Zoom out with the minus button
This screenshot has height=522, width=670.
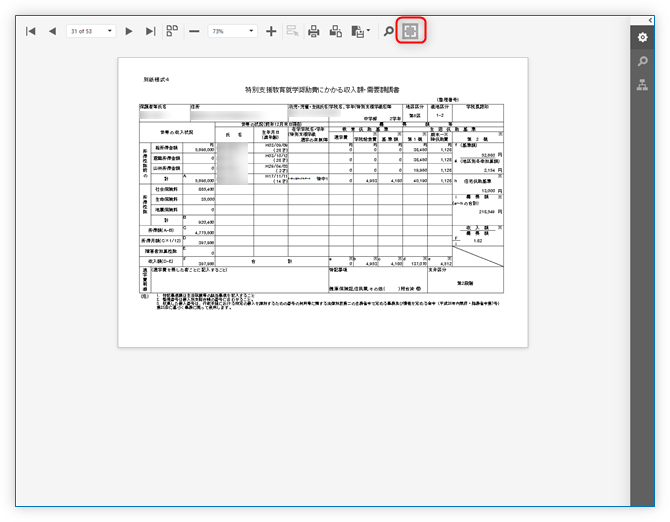coord(194,31)
